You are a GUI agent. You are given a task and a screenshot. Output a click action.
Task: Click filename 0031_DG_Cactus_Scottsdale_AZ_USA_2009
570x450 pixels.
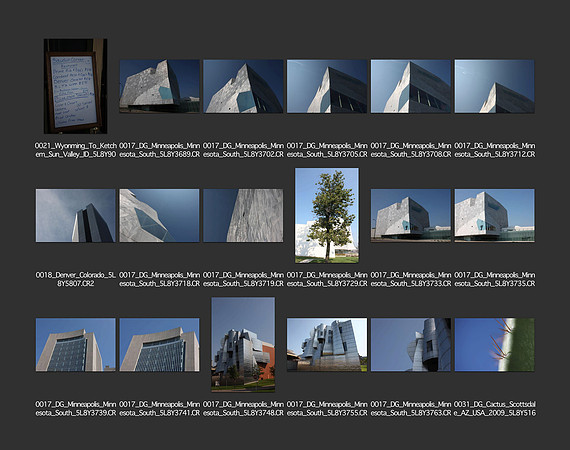click(494, 408)
